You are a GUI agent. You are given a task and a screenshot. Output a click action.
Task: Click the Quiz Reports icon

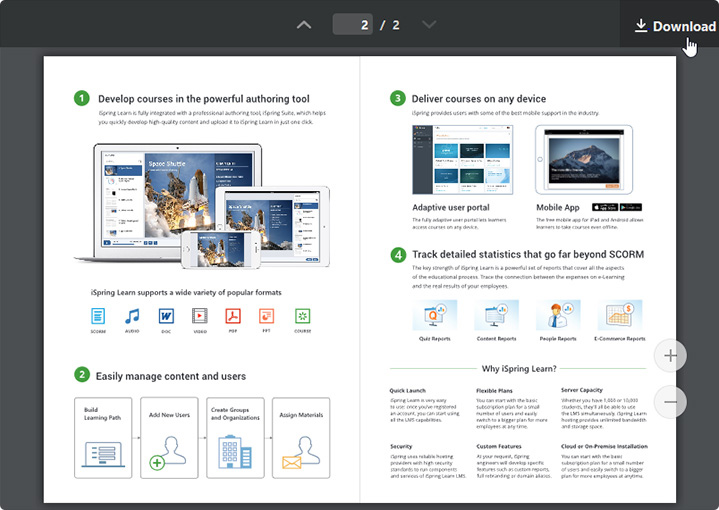pyautogui.click(x=435, y=315)
